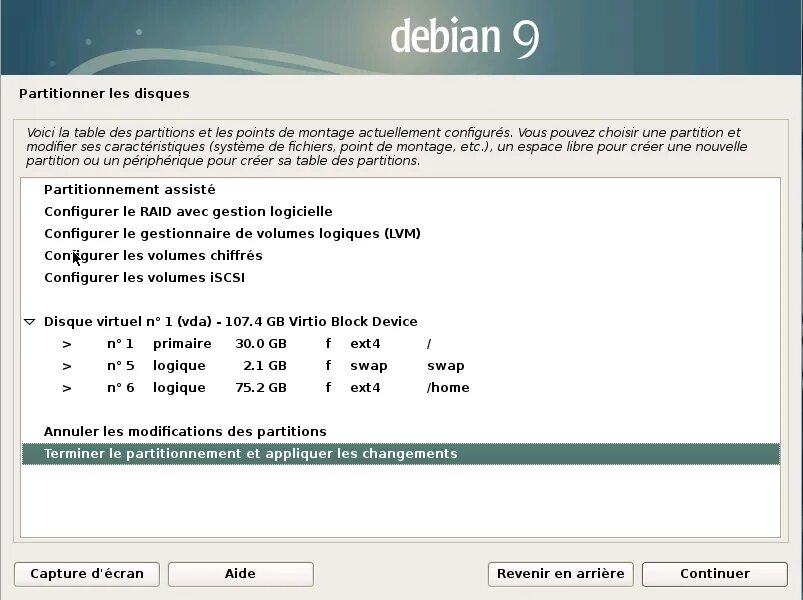The image size is (803, 600).
Task: Click the '>' marker of partition n° 5
Action: pyautogui.click(x=67, y=366)
